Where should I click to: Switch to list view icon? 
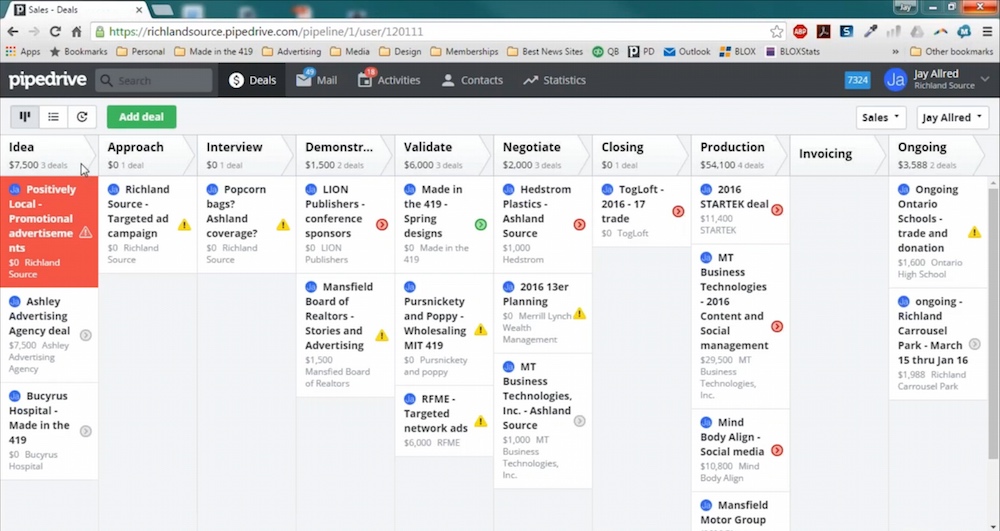coord(54,117)
